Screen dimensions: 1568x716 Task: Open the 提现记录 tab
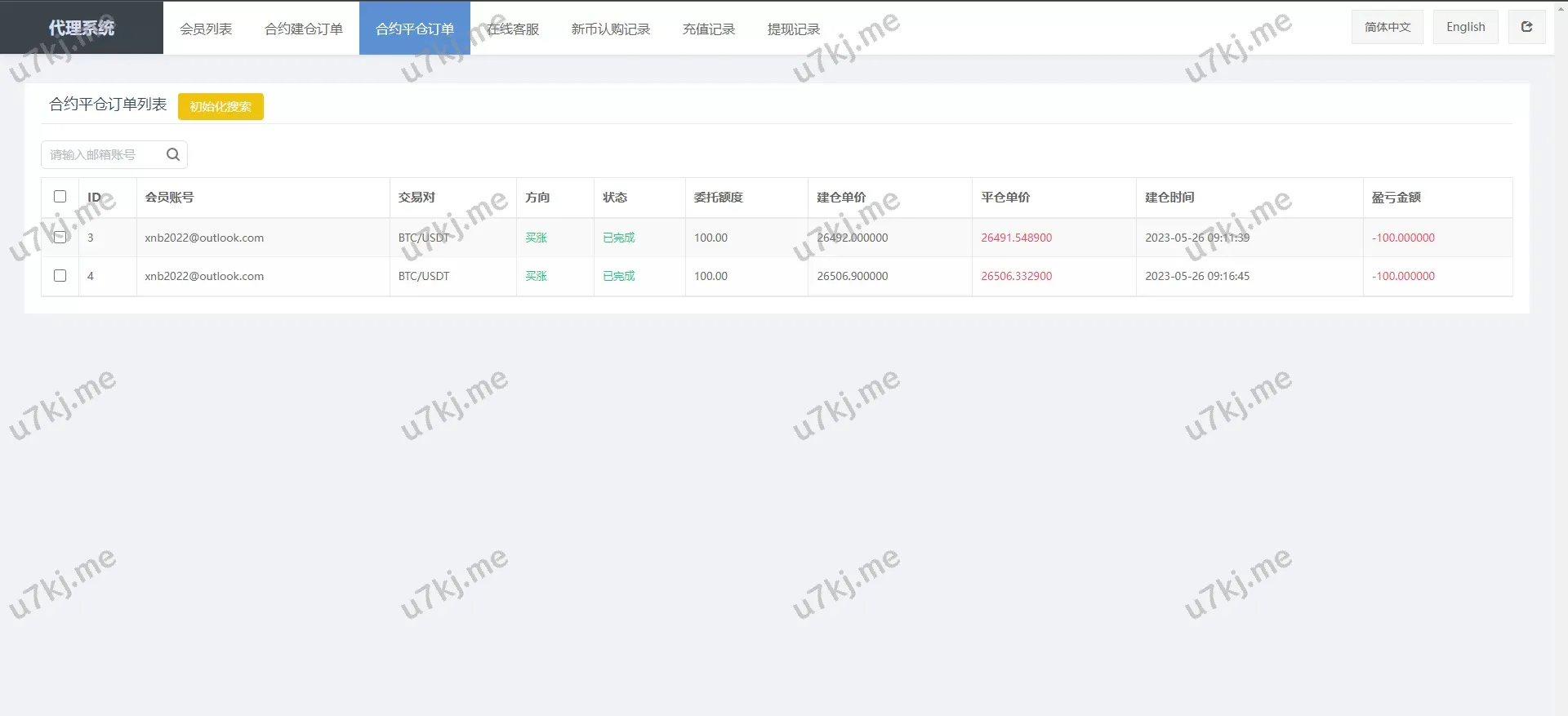(794, 29)
